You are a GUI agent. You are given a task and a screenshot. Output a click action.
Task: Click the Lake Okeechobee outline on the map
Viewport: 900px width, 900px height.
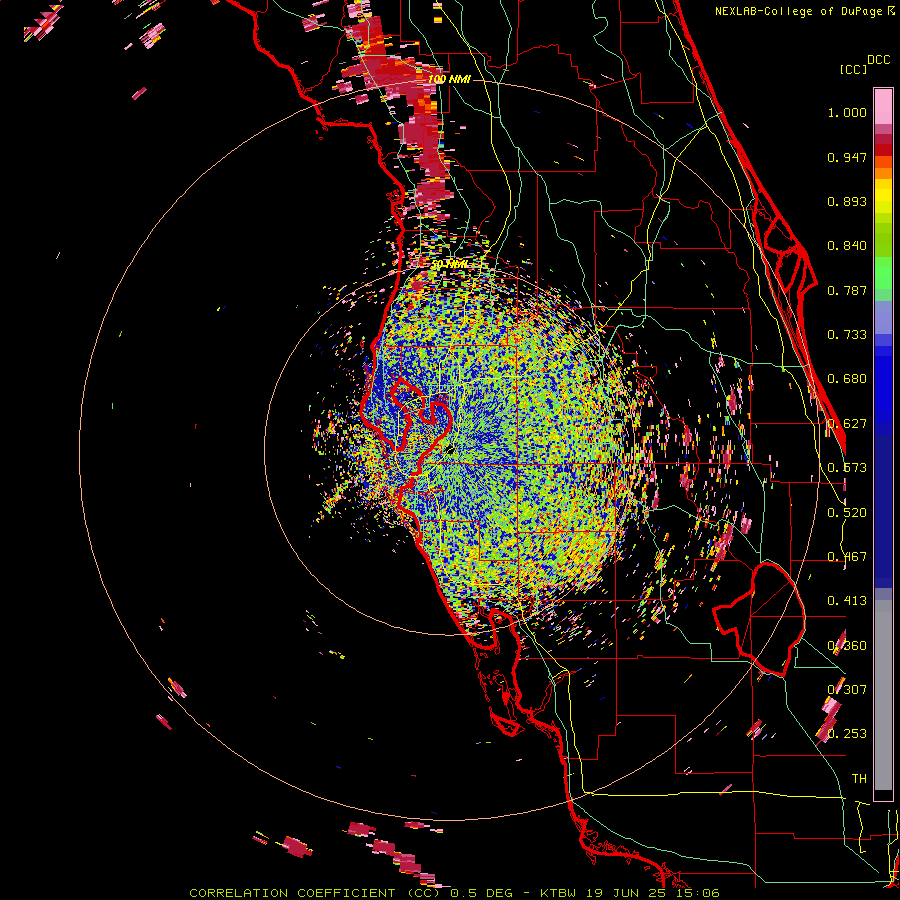coord(759,619)
